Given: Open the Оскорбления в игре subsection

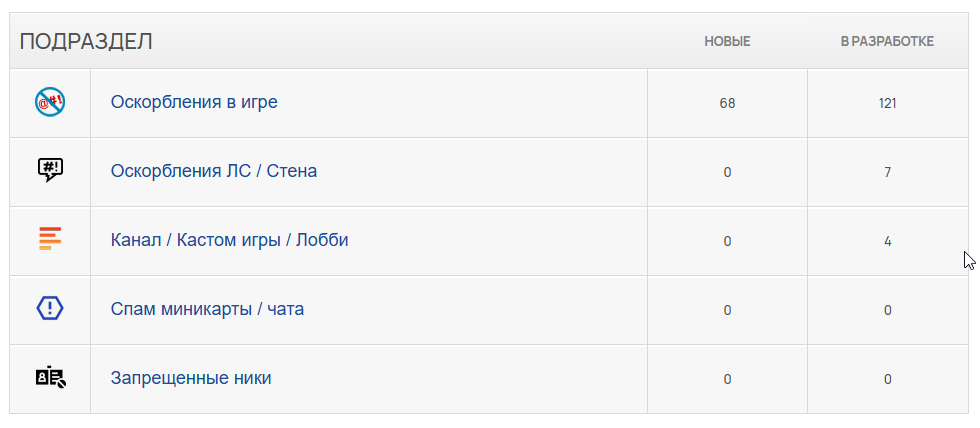Looking at the screenshot, I should (x=194, y=102).
